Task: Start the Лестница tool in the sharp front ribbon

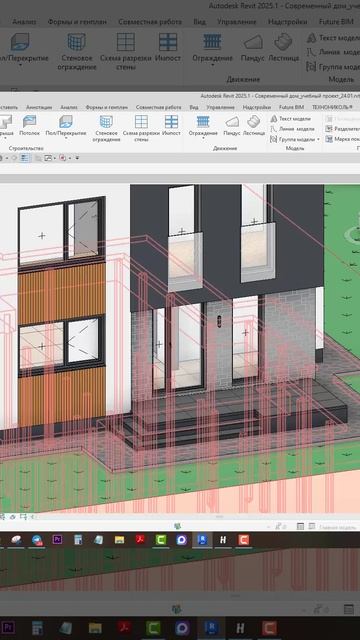Action: (254, 125)
